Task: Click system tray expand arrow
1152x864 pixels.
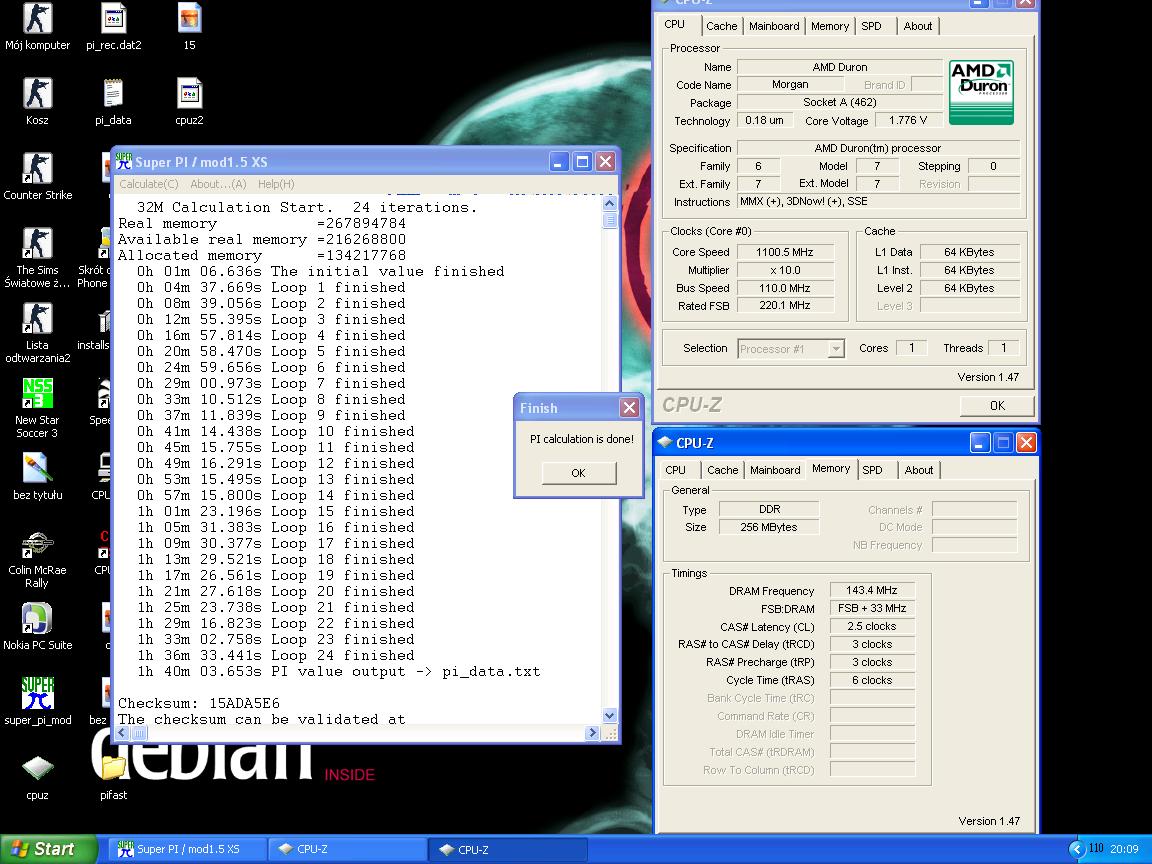Action: pos(1076,849)
